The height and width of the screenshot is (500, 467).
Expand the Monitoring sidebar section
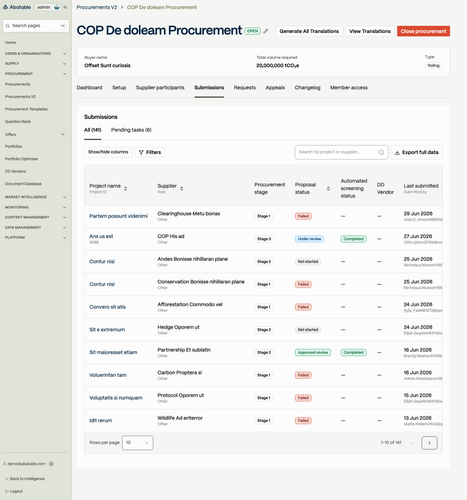pyautogui.click(x=35, y=207)
